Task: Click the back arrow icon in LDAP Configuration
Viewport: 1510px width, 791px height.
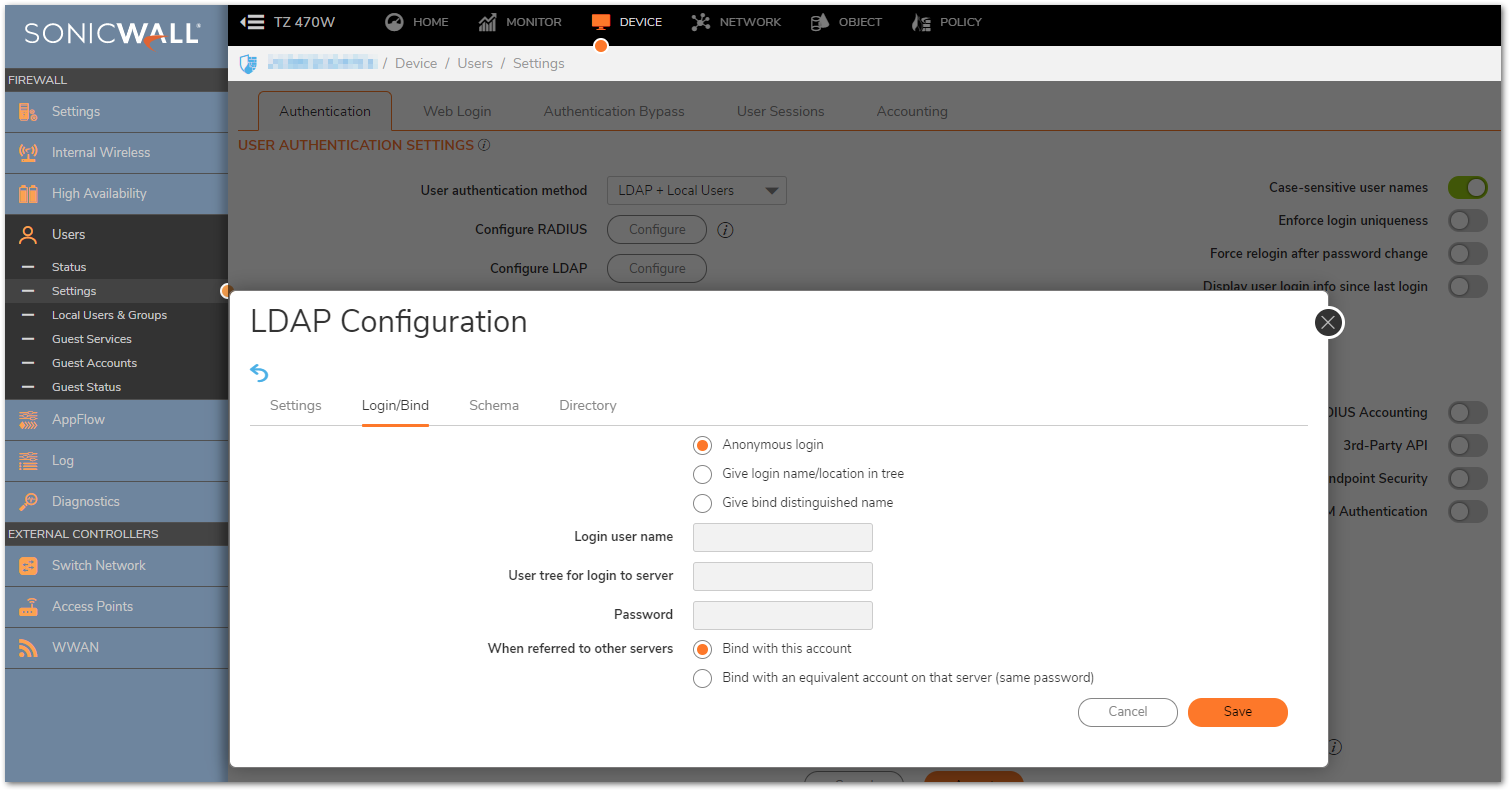Action: [x=259, y=373]
